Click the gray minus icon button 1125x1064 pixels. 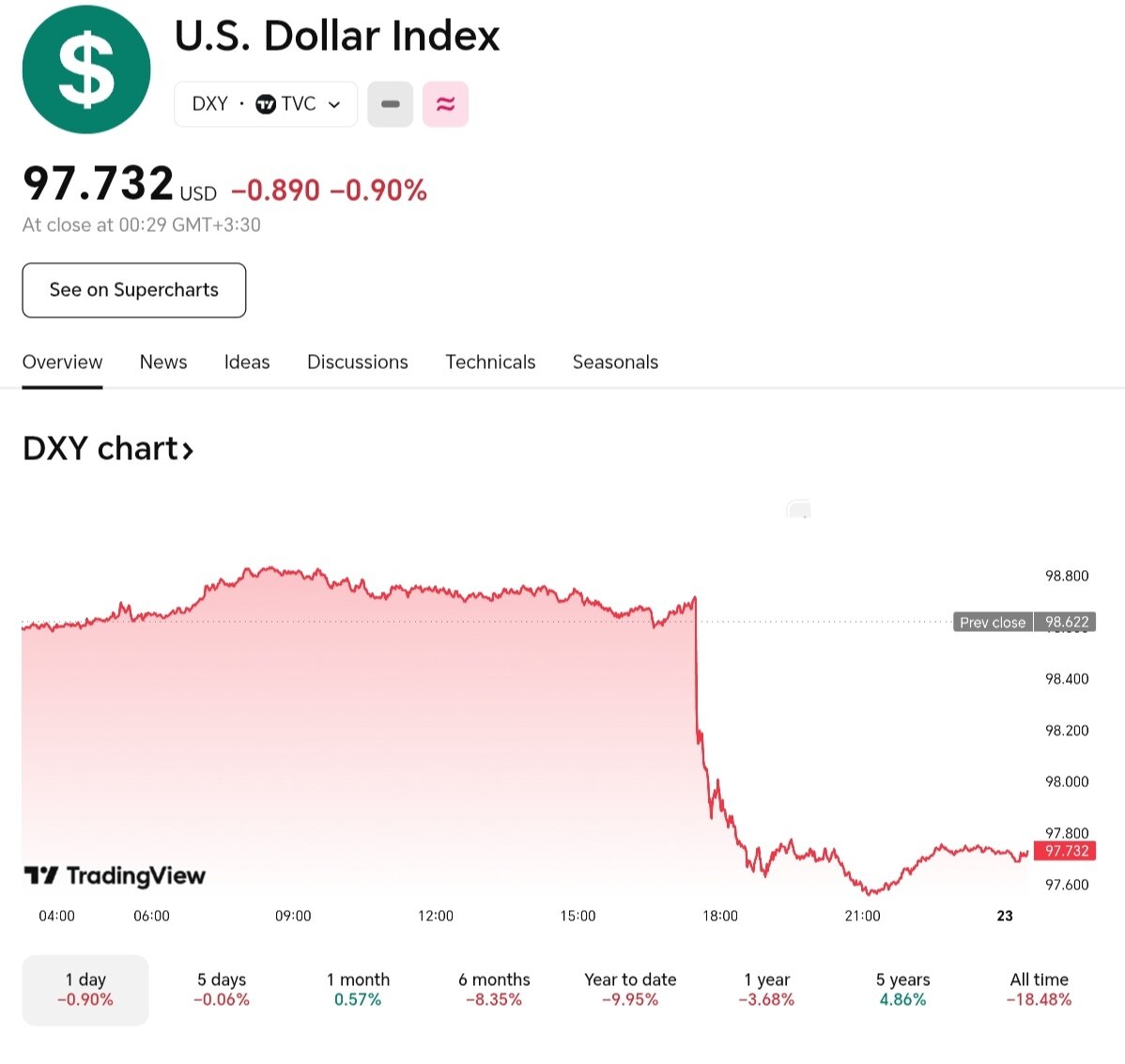tap(390, 104)
